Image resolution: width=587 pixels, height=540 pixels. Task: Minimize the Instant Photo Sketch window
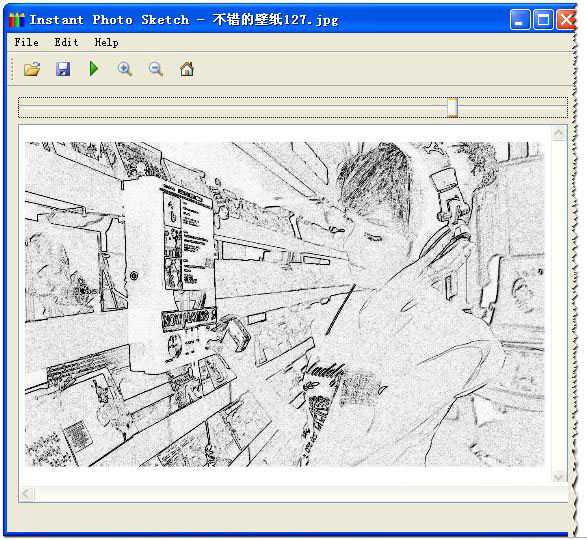click(520, 19)
